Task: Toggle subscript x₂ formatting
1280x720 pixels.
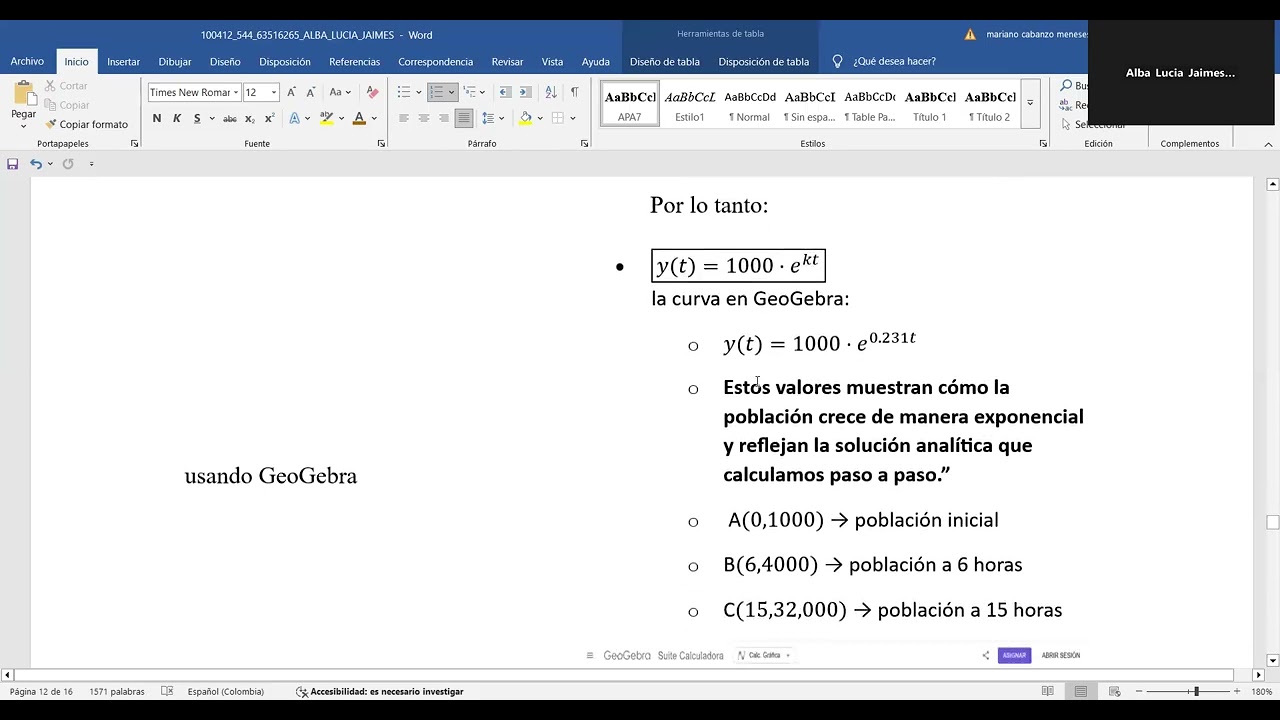Action: pos(250,118)
